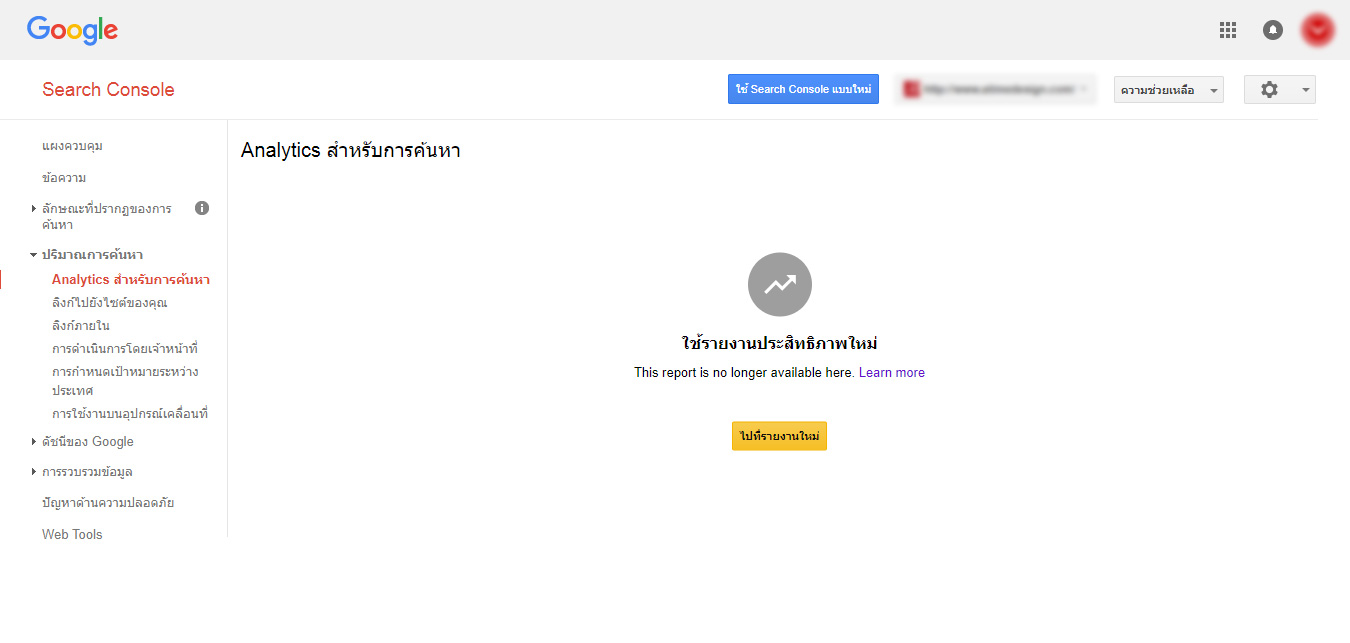Open ลิงก์ภายใน in the sidebar
The height and width of the screenshot is (643, 1350).
[81, 326]
